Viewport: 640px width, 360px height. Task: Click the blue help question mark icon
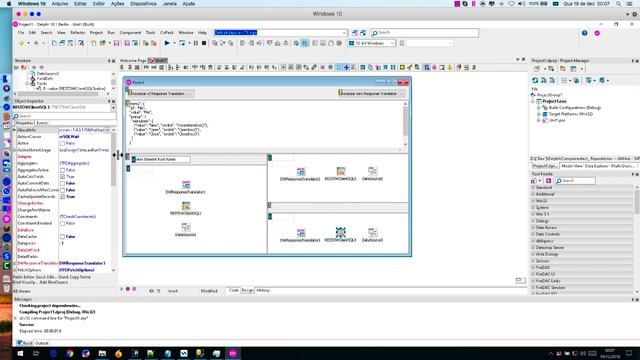[x=584, y=33]
